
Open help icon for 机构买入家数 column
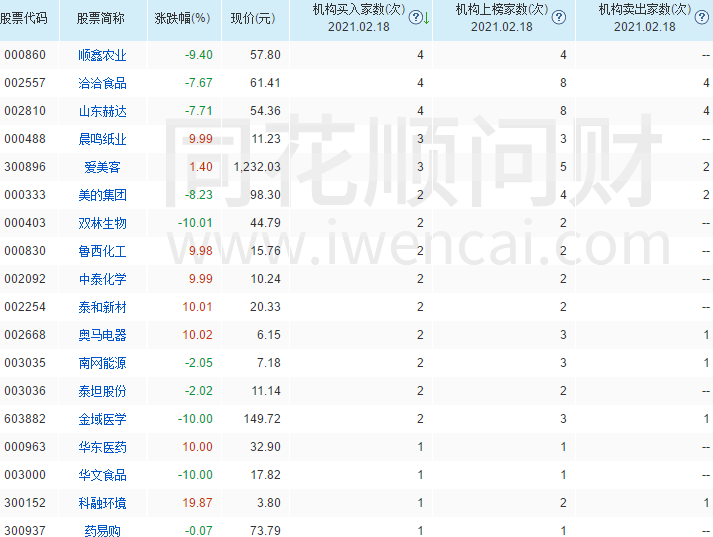(x=415, y=18)
